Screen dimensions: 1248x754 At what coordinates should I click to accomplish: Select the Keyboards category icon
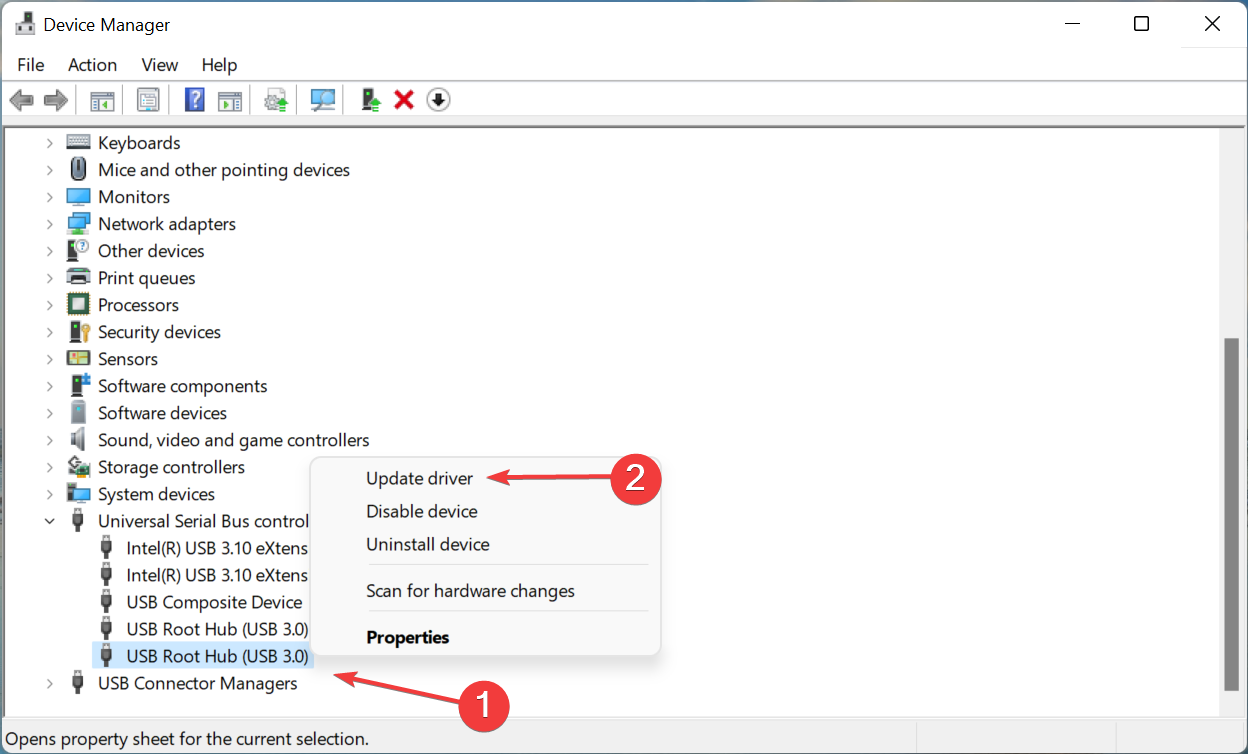tap(78, 142)
